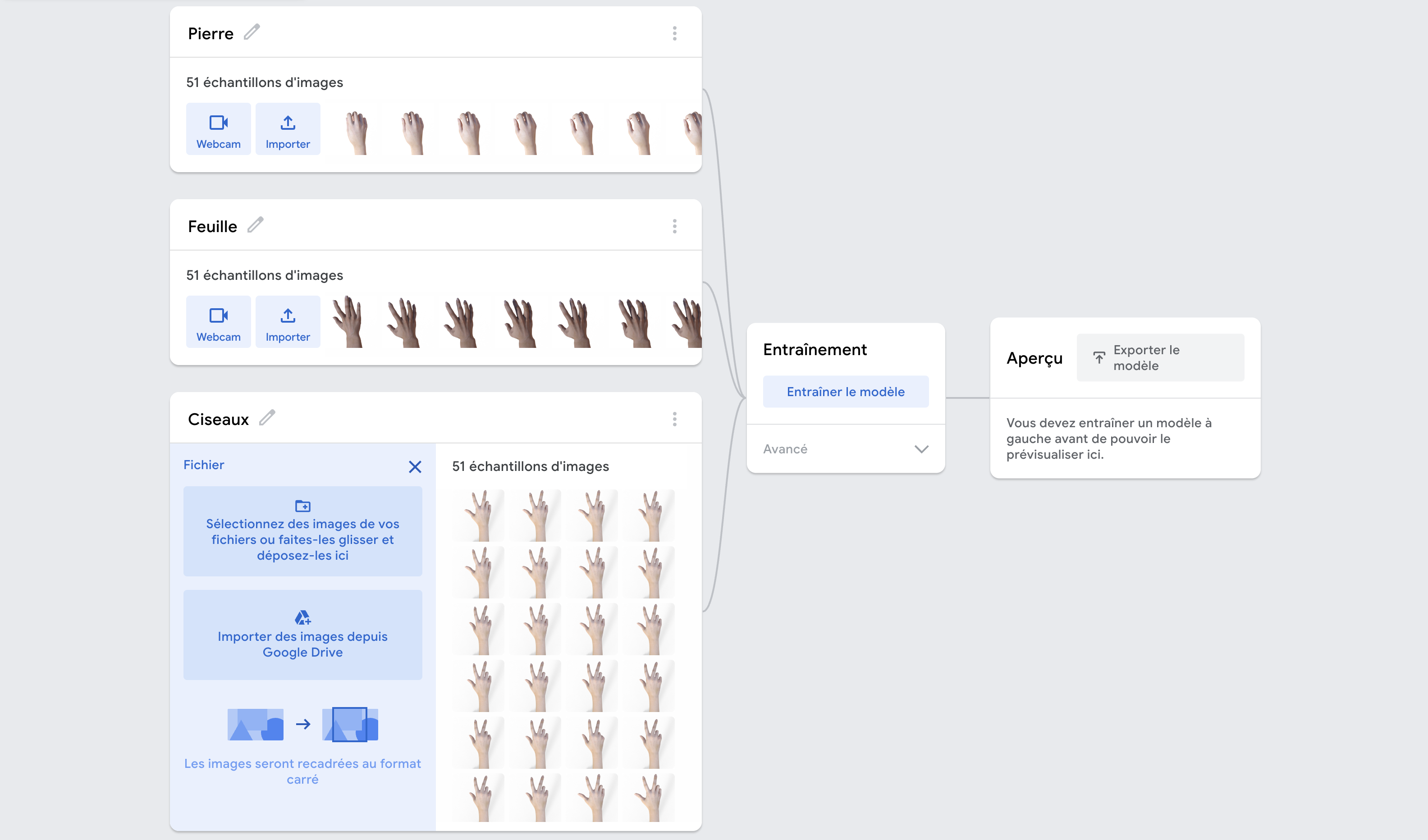
Task: Close the Fichier import panel
Action: click(x=415, y=467)
